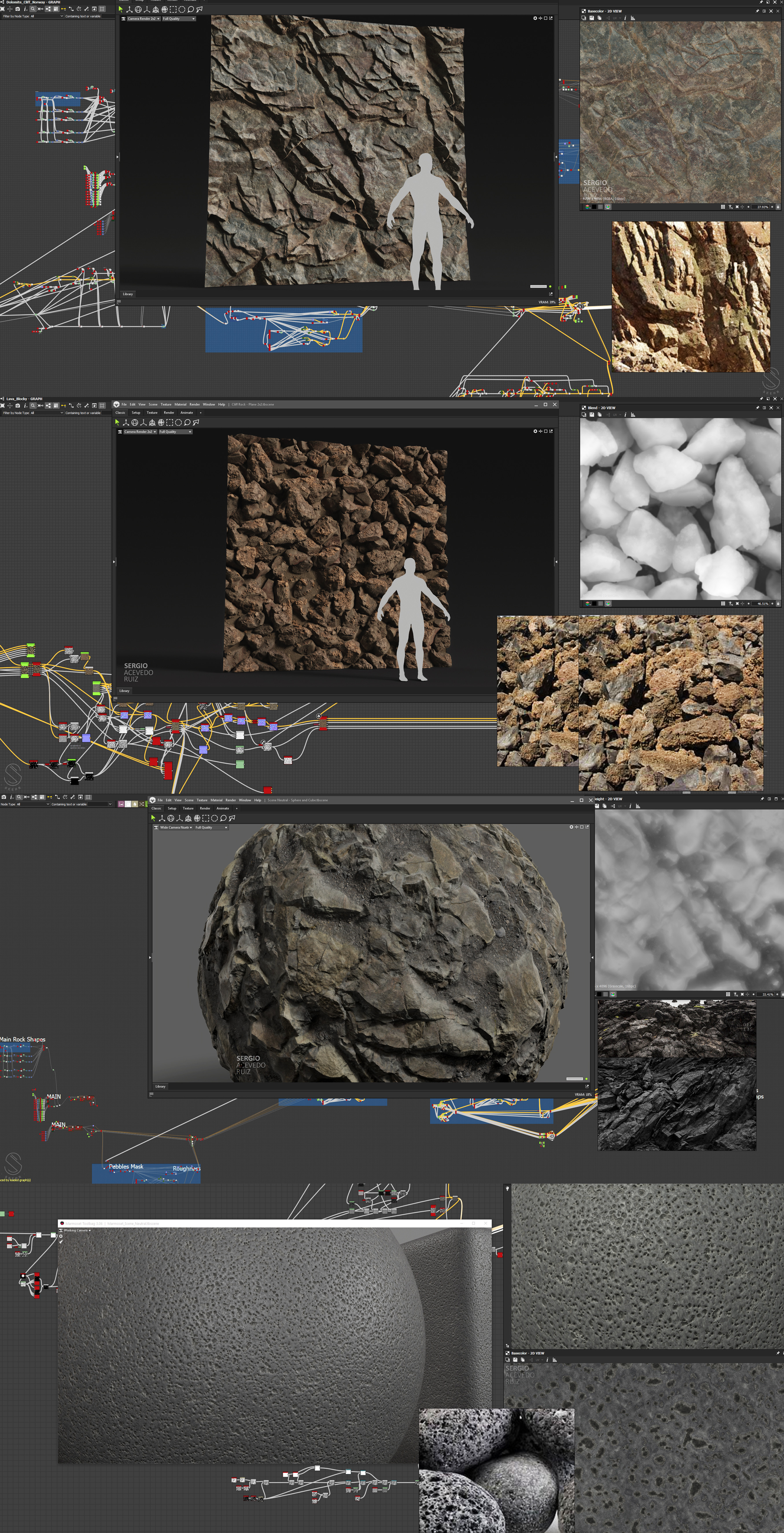The width and height of the screenshot is (784, 1533).
Task: Select the move gizmo tool in Cliff Rock window
Action: tap(126, 423)
